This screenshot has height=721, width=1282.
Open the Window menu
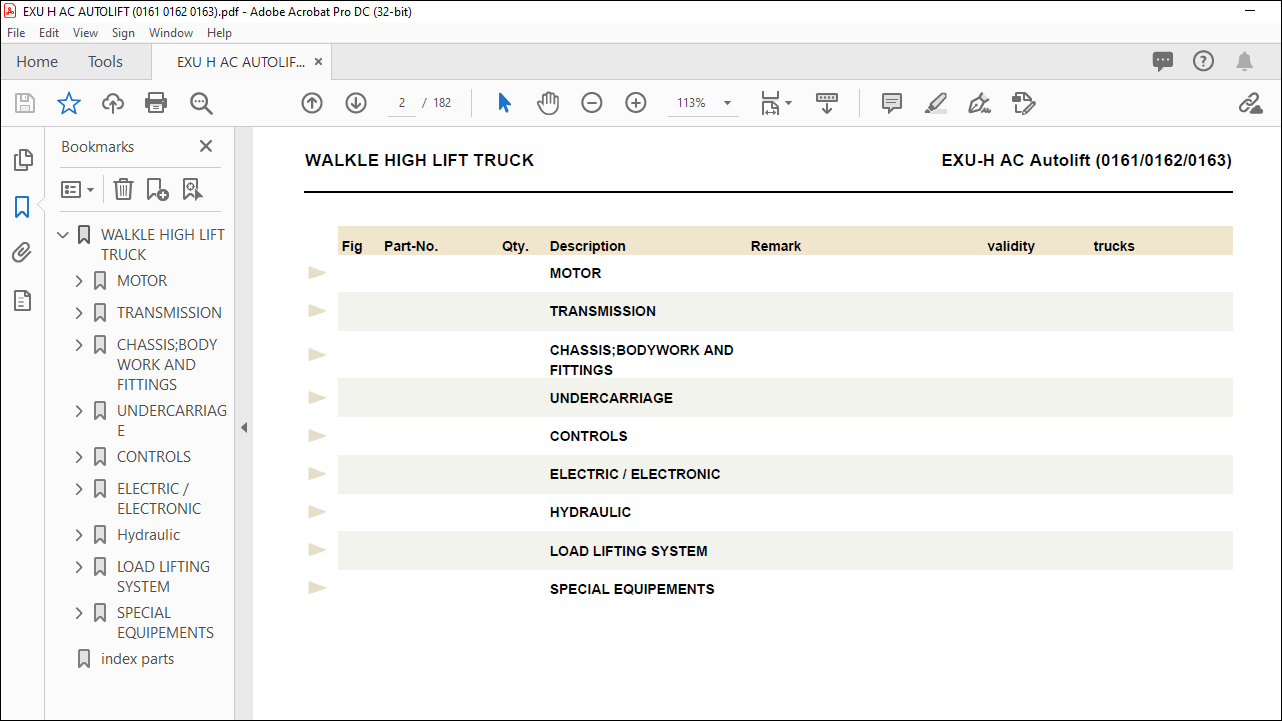(x=171, y=33)
